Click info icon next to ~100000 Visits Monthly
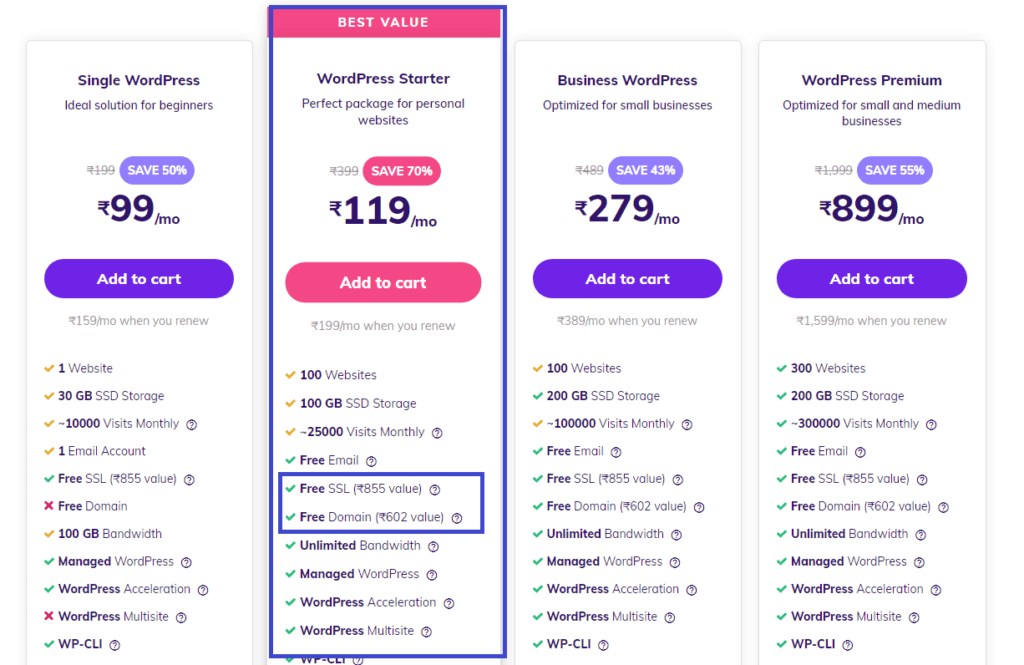 pos(687,425)
